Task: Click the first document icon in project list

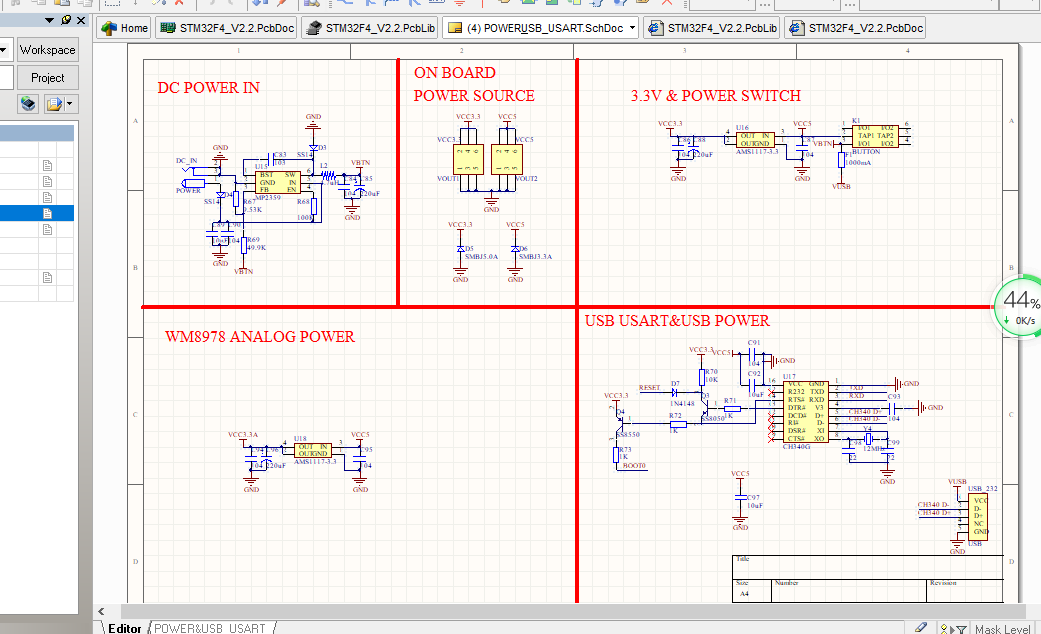Action: click(47, 165)
